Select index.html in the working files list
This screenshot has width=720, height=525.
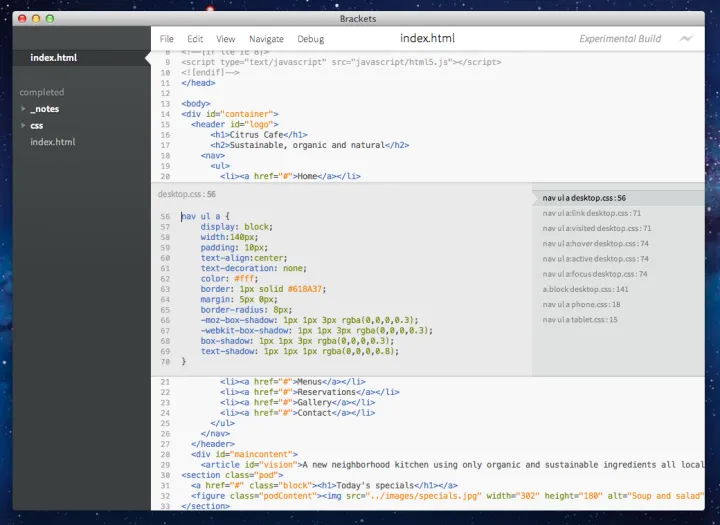click(x=53, y=58)
